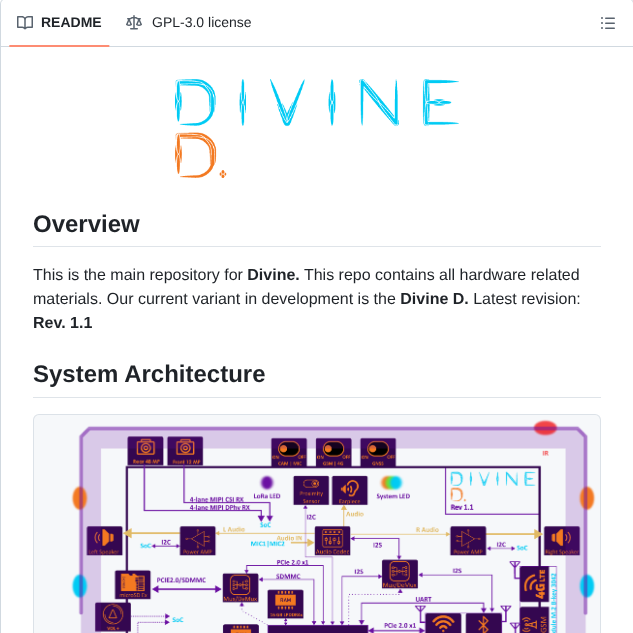Click the microSD Ex block icon
Screen dimensions: 633x633
point(133,585)
